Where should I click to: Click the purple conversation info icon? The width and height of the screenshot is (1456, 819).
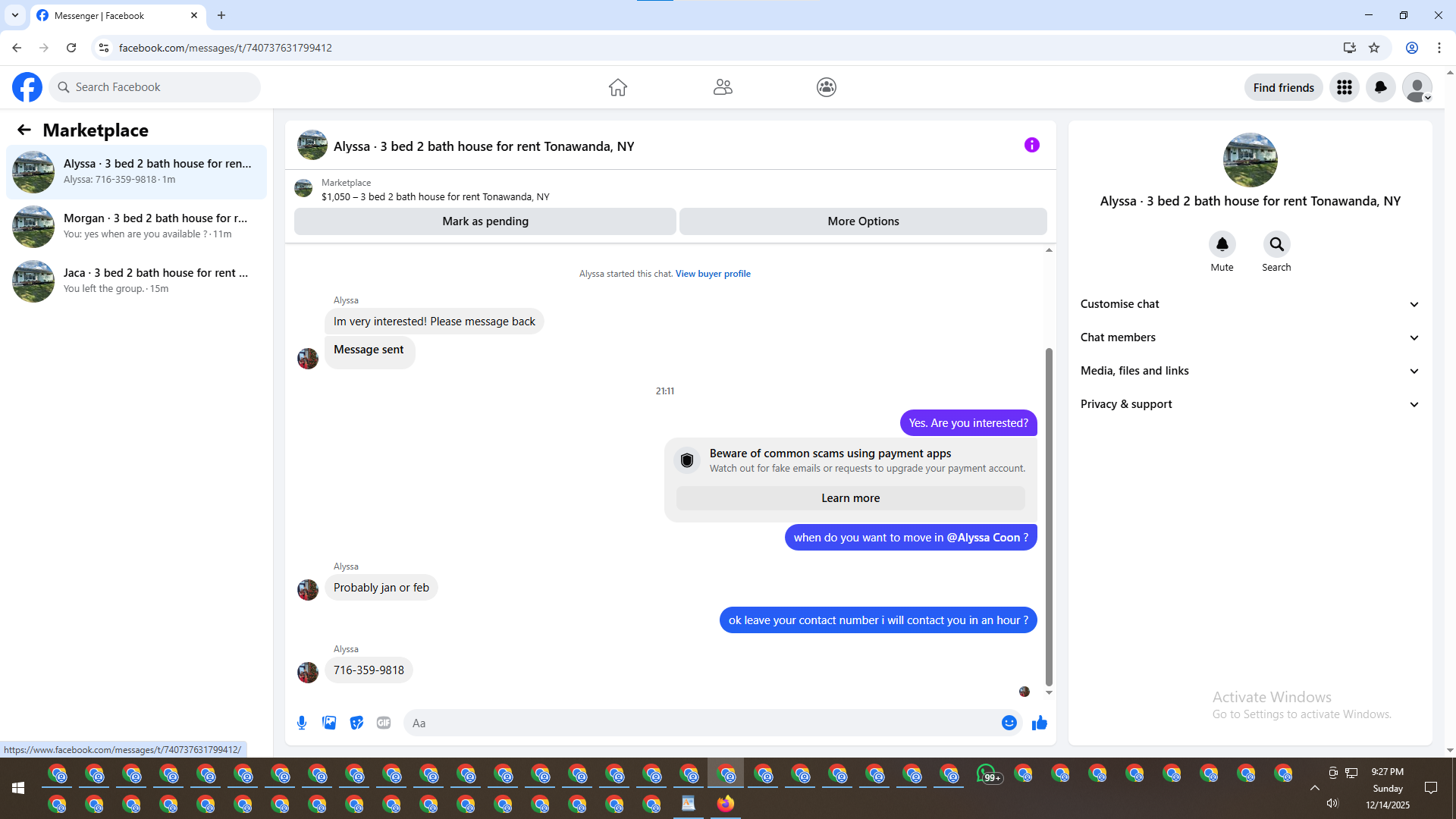point(1031,145)
